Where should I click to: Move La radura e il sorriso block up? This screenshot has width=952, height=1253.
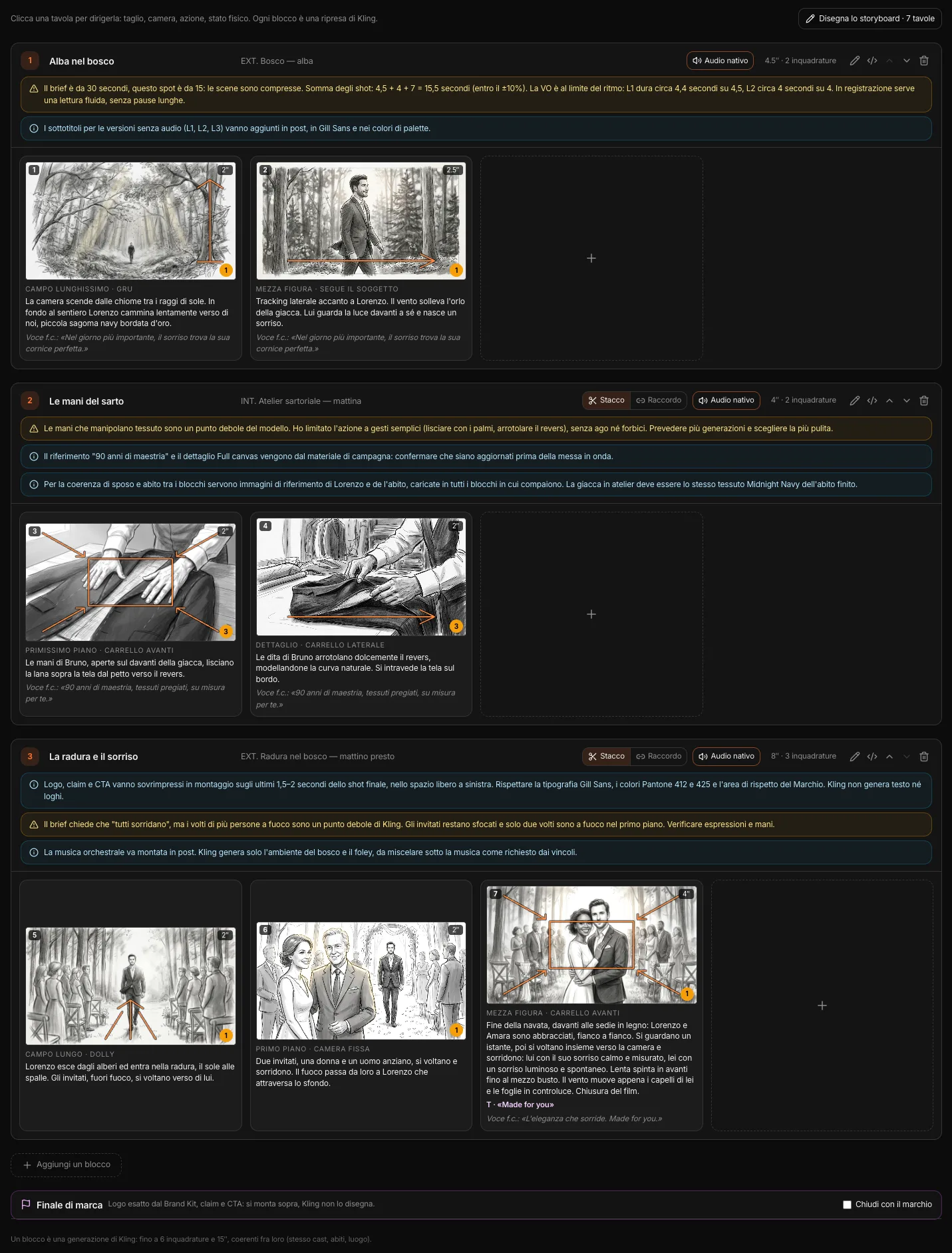click(889, 757)
